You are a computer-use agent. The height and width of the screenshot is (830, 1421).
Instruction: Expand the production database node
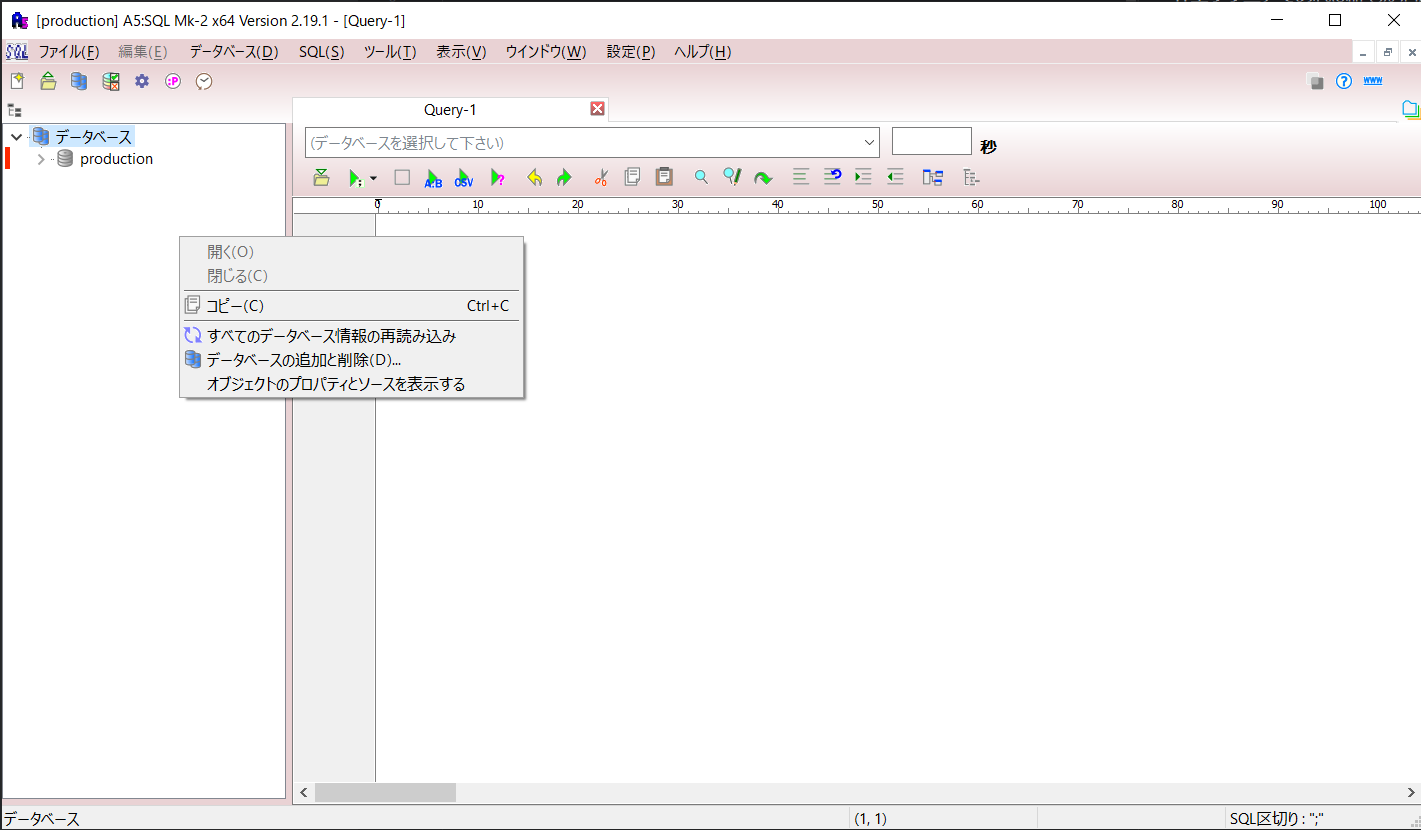(x=41, y=159)
